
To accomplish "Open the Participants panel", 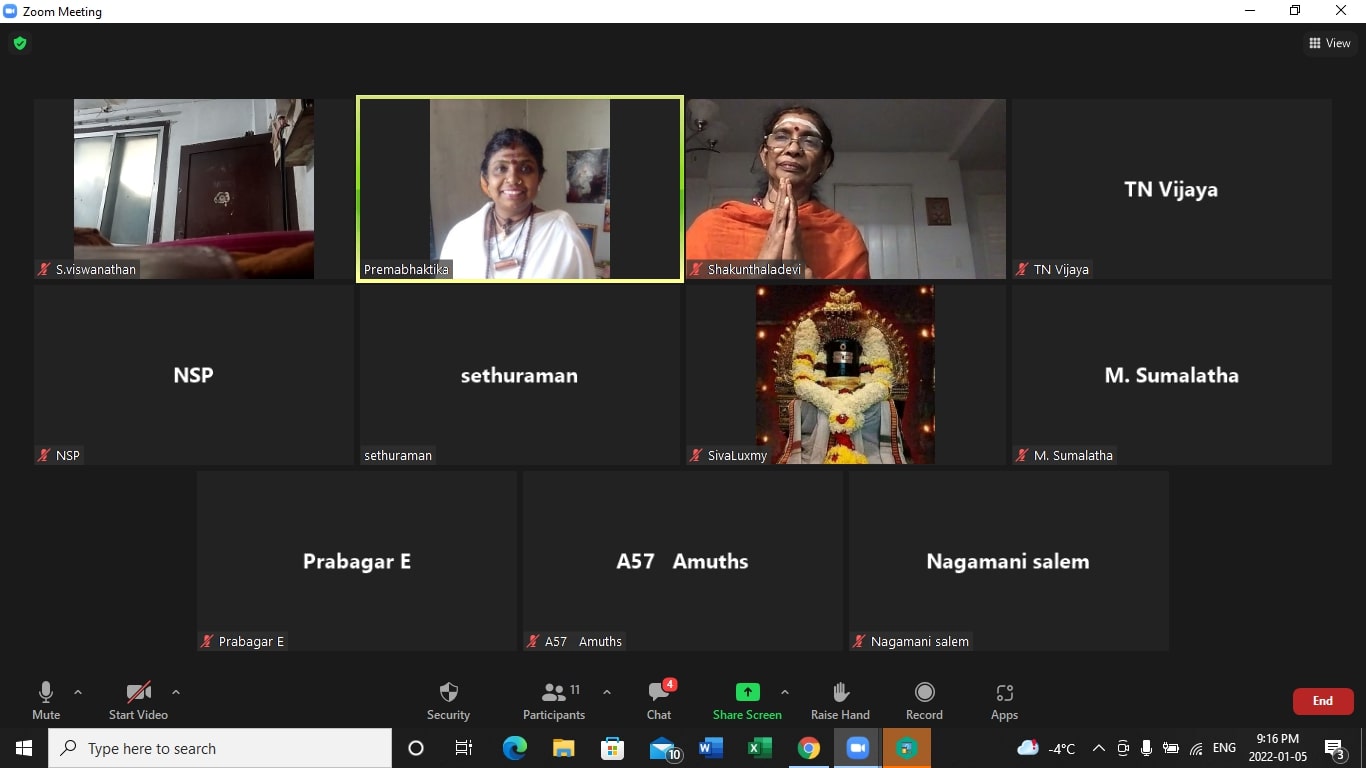I will pyautogui.click(x=554, y=693).
